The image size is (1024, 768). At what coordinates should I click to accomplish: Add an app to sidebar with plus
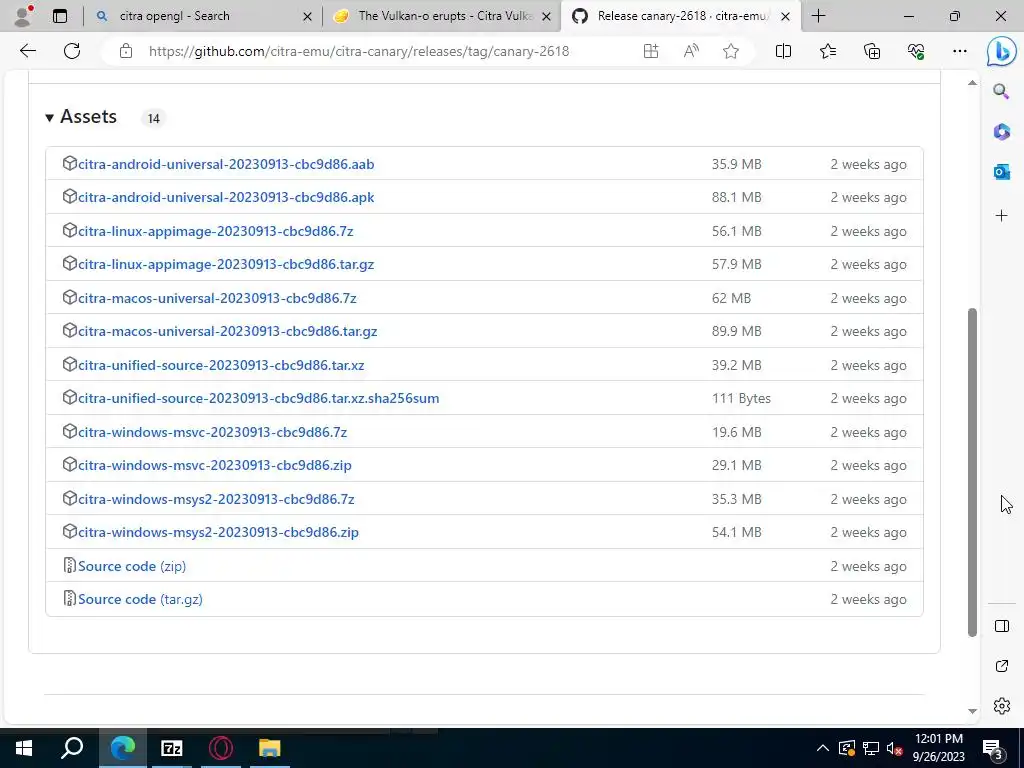point(1001,216)
